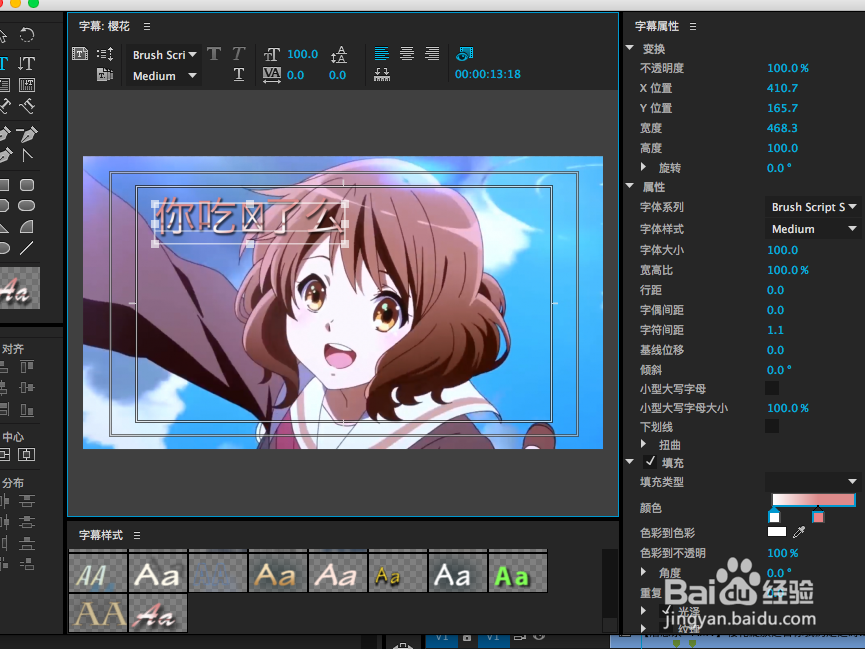Image resolution: width=865 pixels, height=649 pixels.
Task: Select the Vertical Area Type tool
Action: [x=26, y=85]
